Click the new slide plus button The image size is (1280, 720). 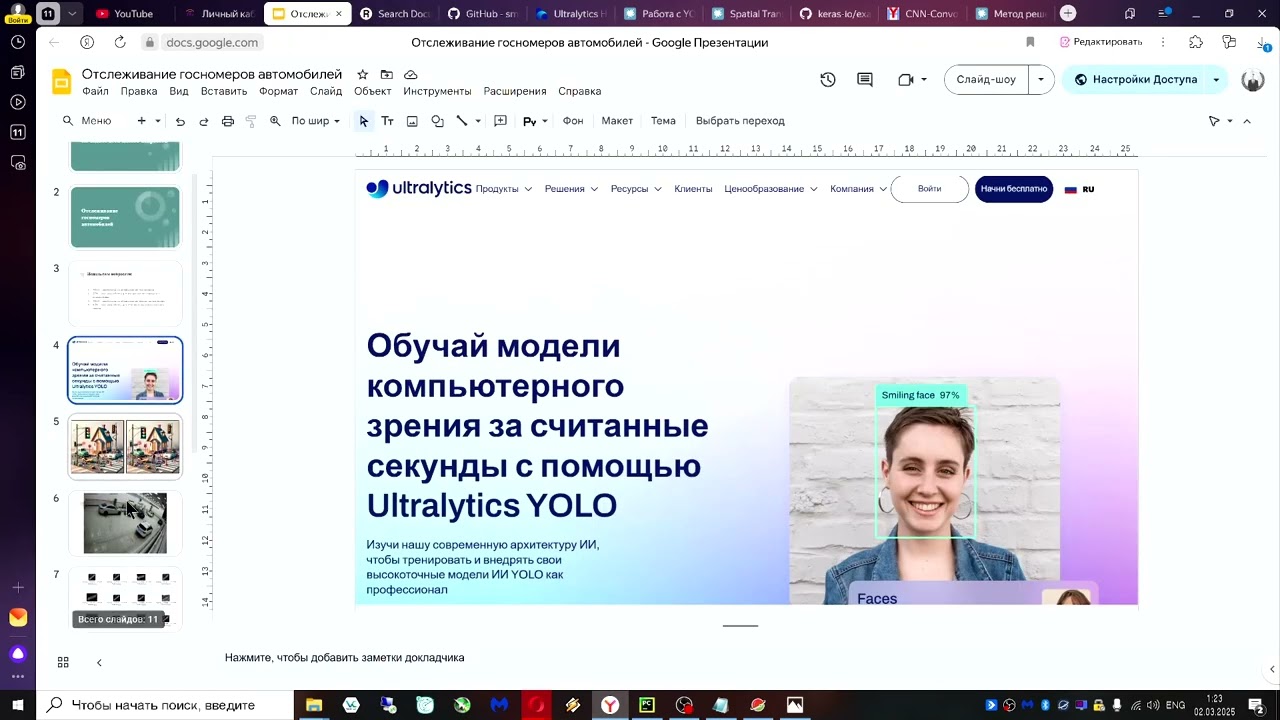[x=141, y=121]
